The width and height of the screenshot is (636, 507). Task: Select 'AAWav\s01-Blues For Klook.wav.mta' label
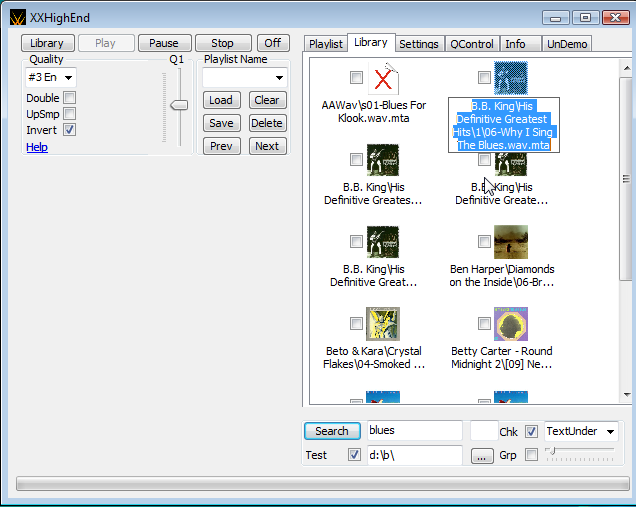click(374, 112)
